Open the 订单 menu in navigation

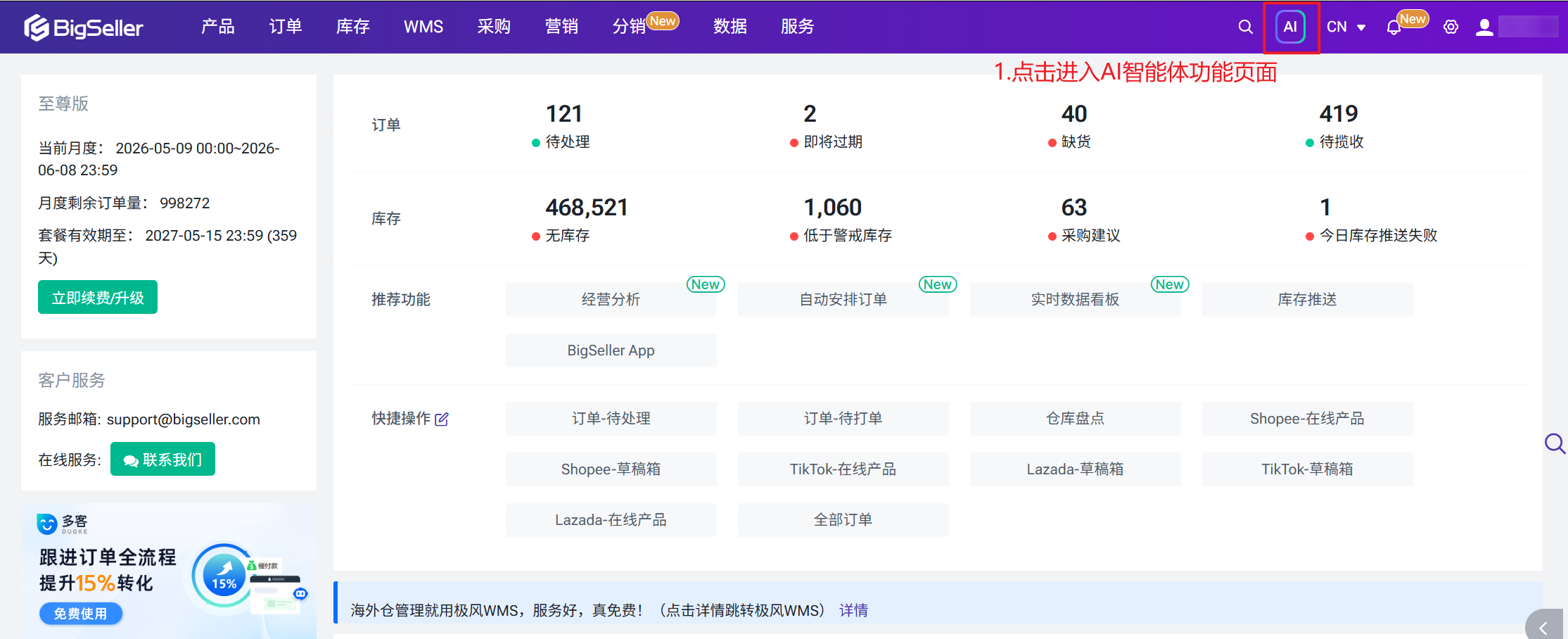[286, 27]
